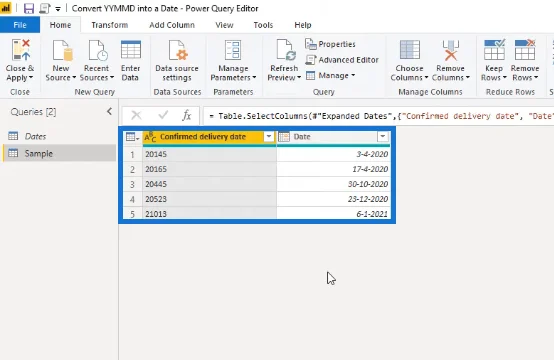This screenshot has width=554, height=360.
Task: Expand the Manage Parameters dropdown label
Action: click(233, 77)
